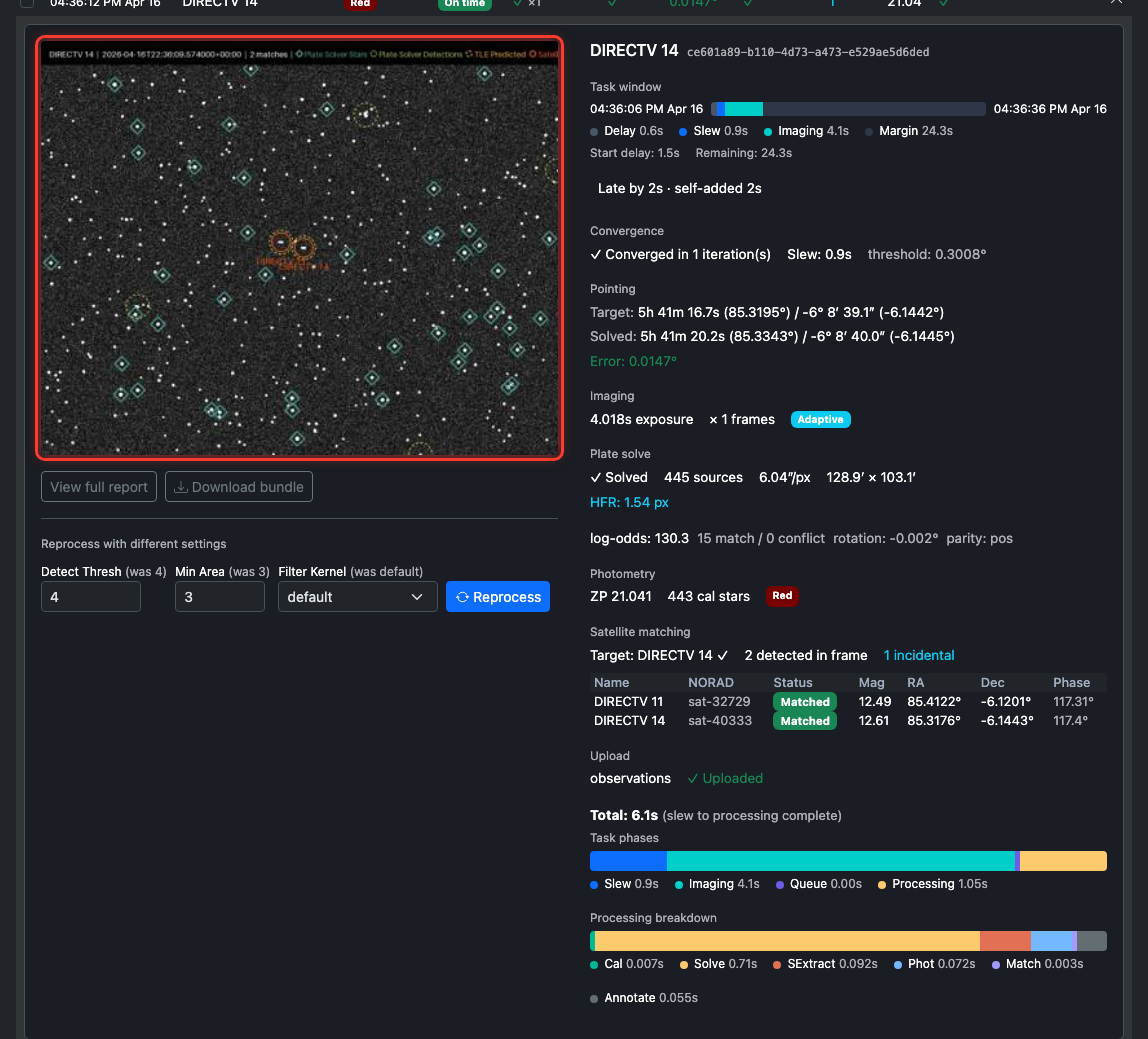
Task: Click the Solve 0.71s legend entry
Action: click(x=718, y=964)
